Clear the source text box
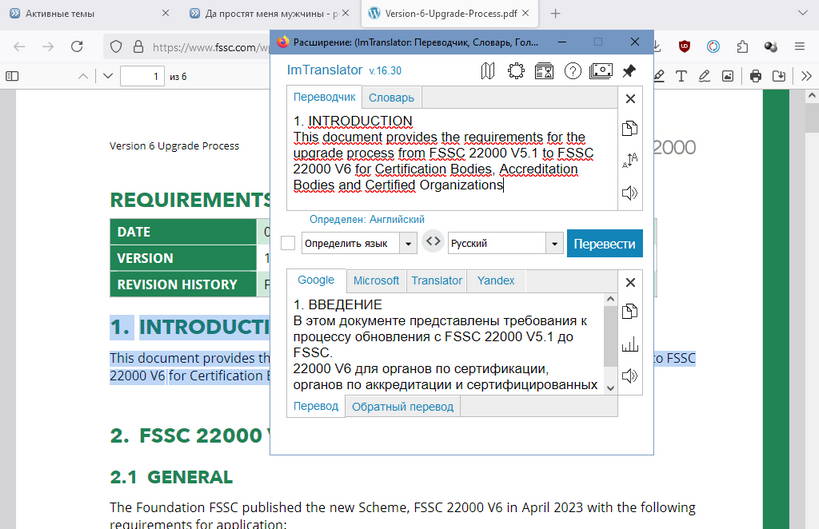Screen dimensions: 819x529 [x=630, y=99]
